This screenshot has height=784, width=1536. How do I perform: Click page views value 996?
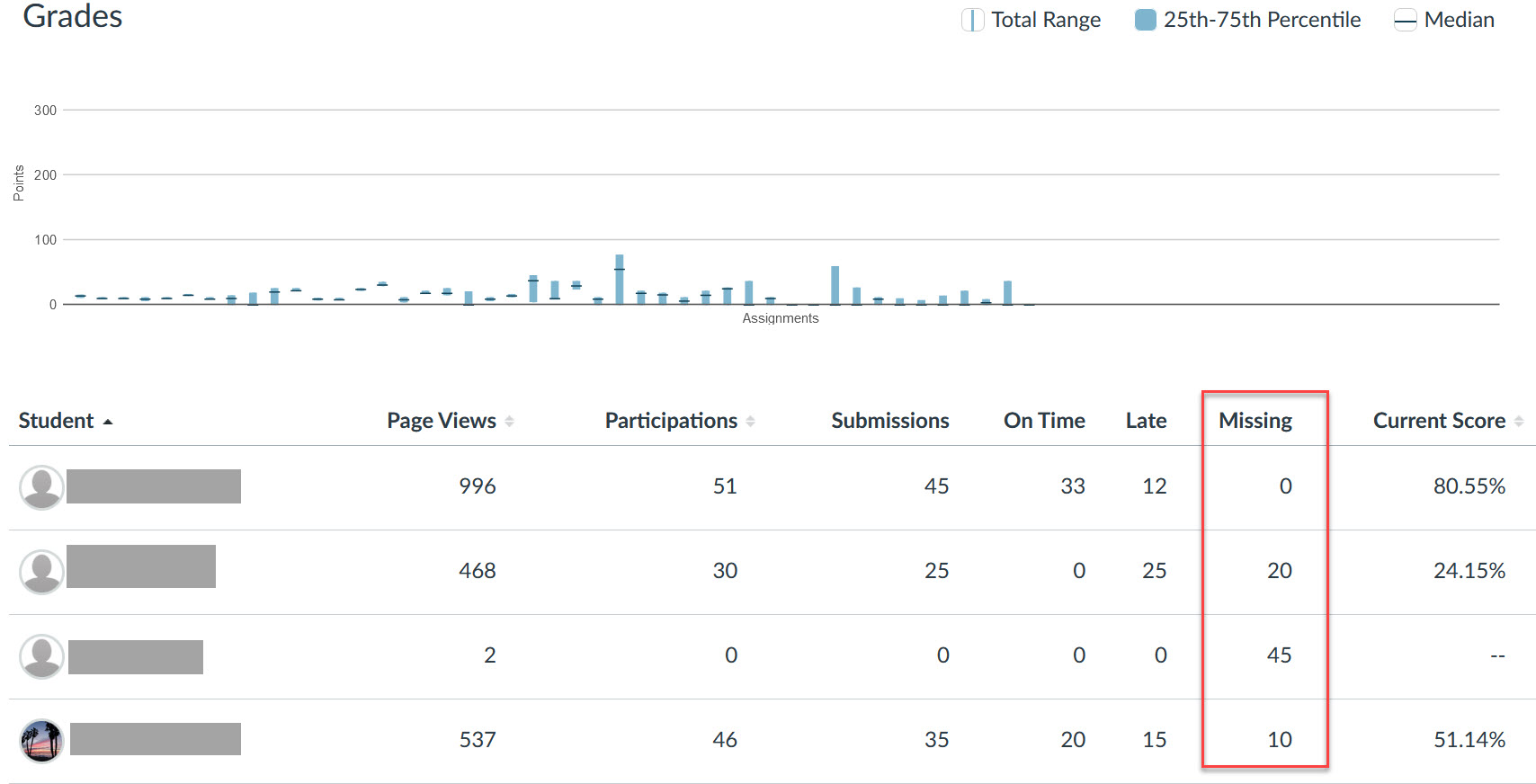coord(477,486)
